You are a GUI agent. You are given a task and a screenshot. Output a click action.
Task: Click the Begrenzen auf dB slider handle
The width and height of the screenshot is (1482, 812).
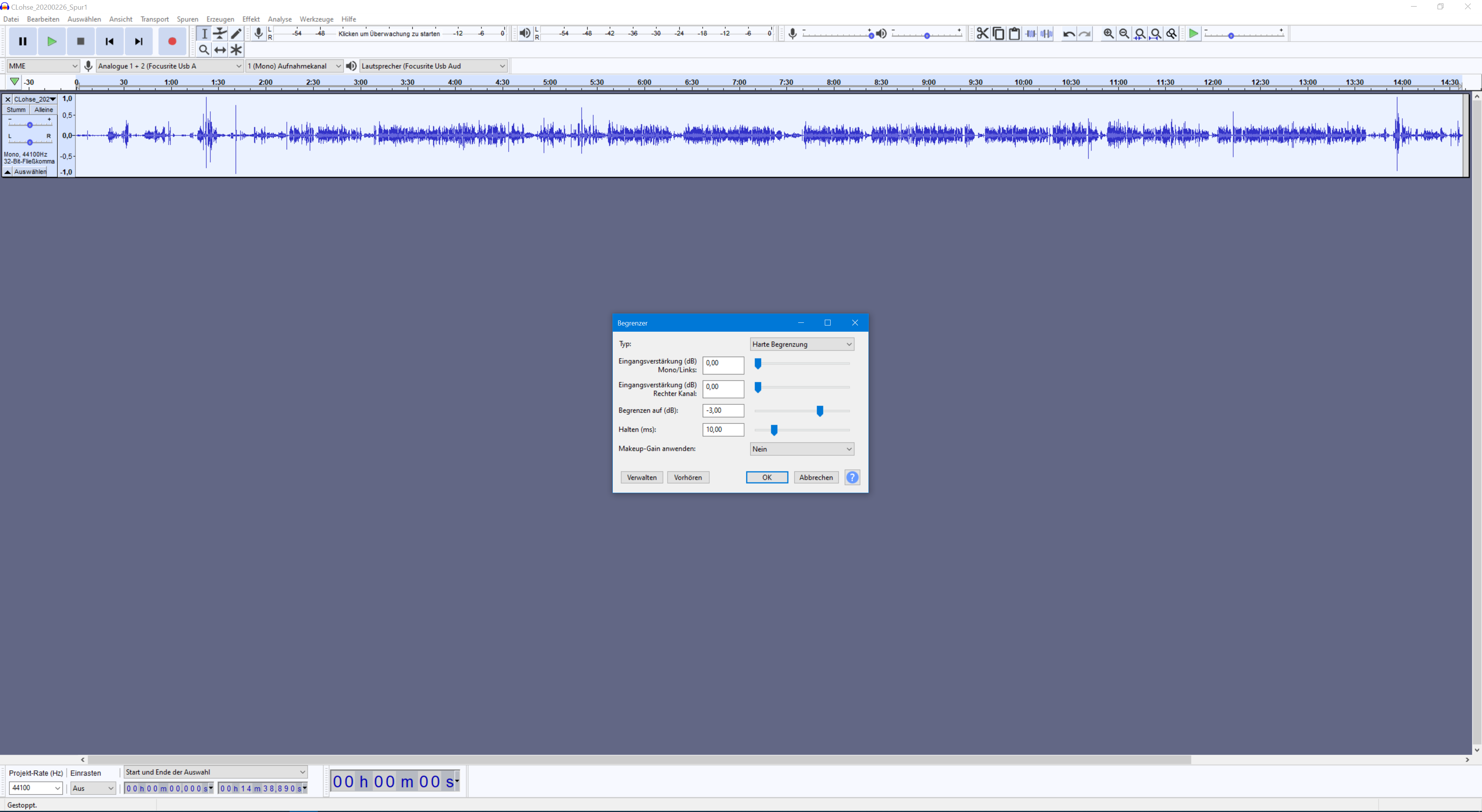[820, 411]
